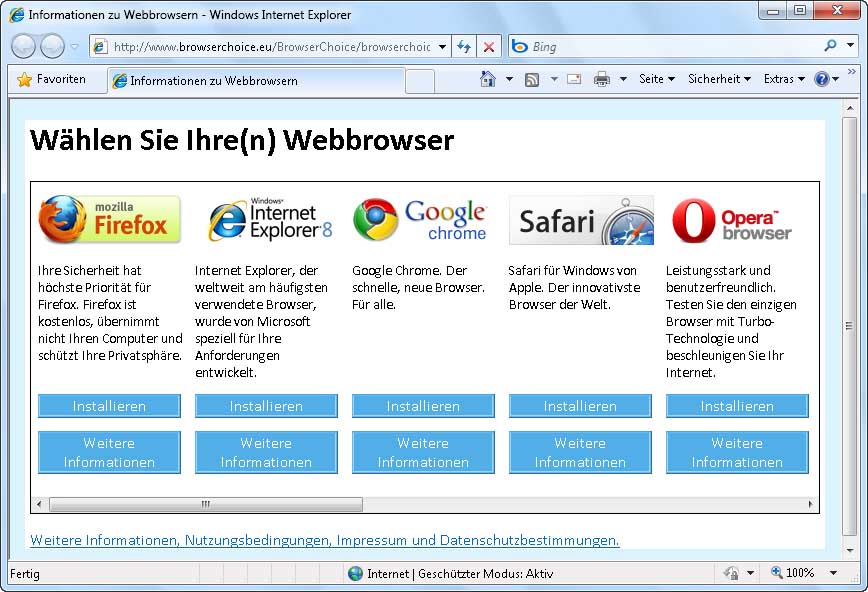This screenshot has height=592, width=868.
Task: Print the page with printer icon
Action: tap(602, 79)
